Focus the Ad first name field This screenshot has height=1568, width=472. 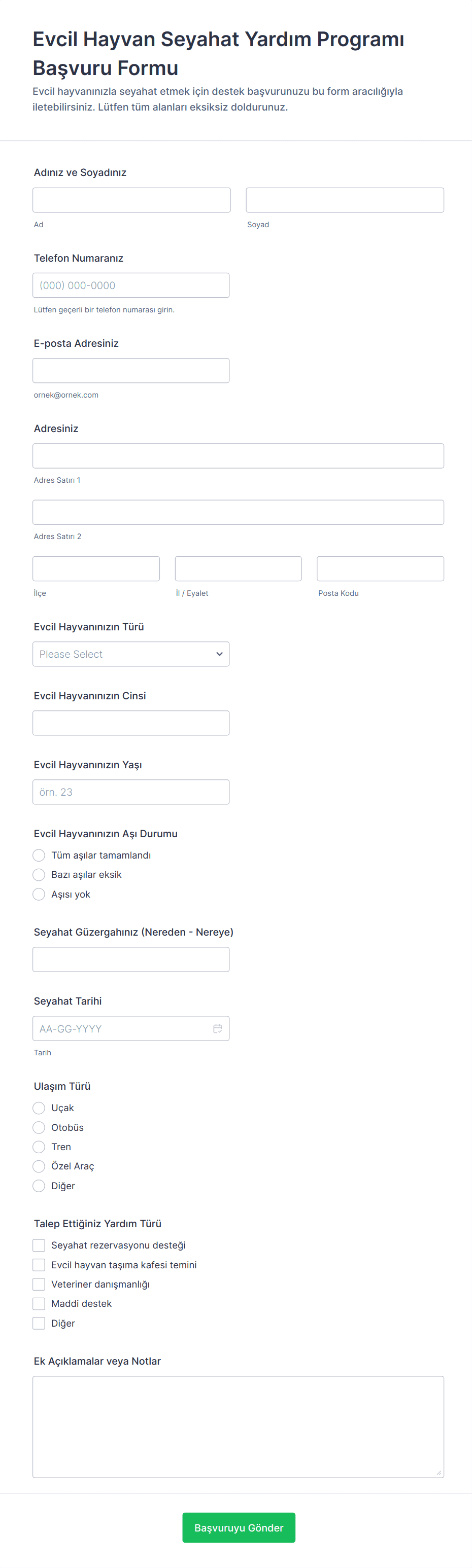131,200
